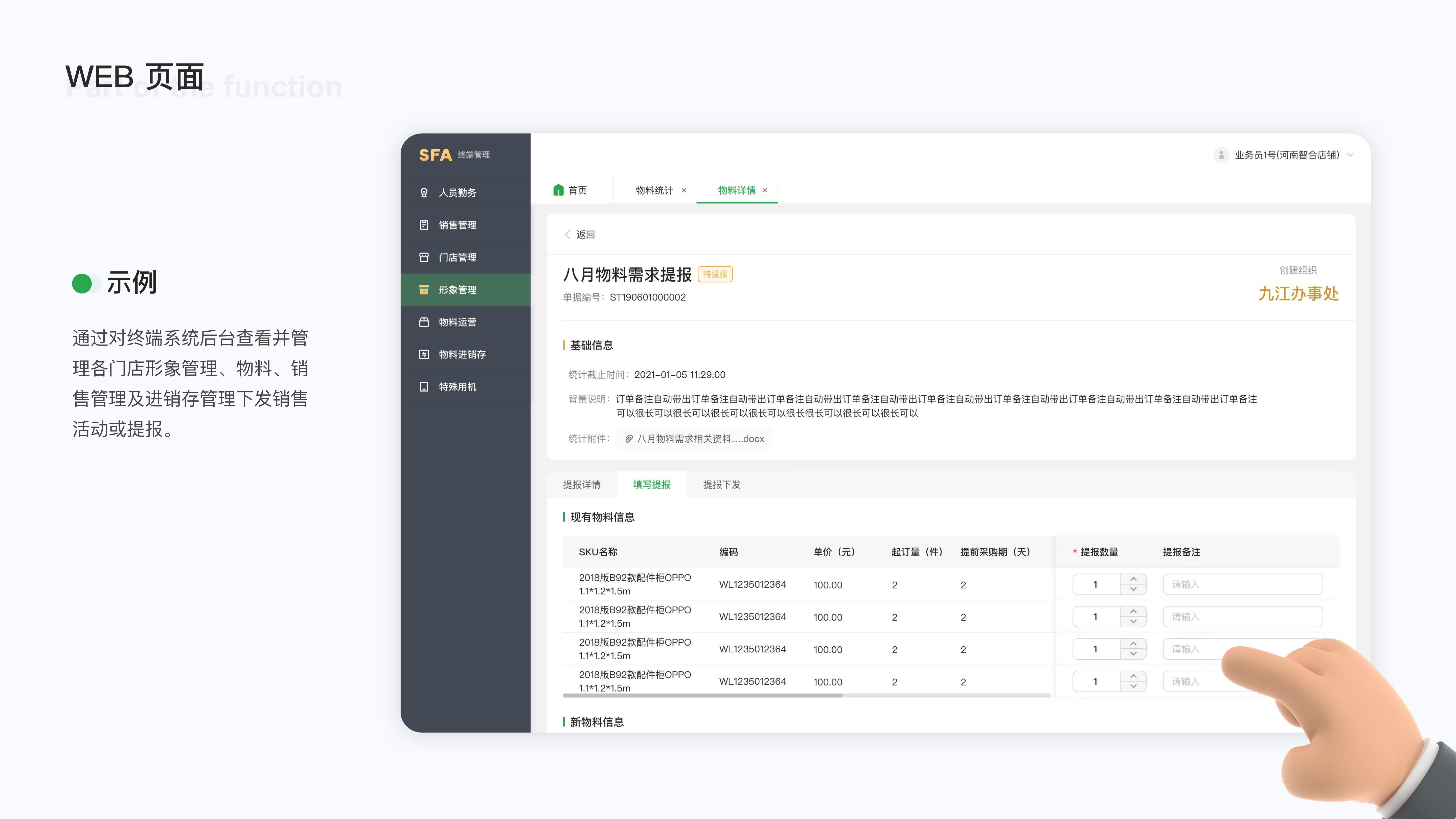The height and width of the screenshot is (819, 1456).
Task: Click the 待提报 status tag
Action: click(715, 274)
